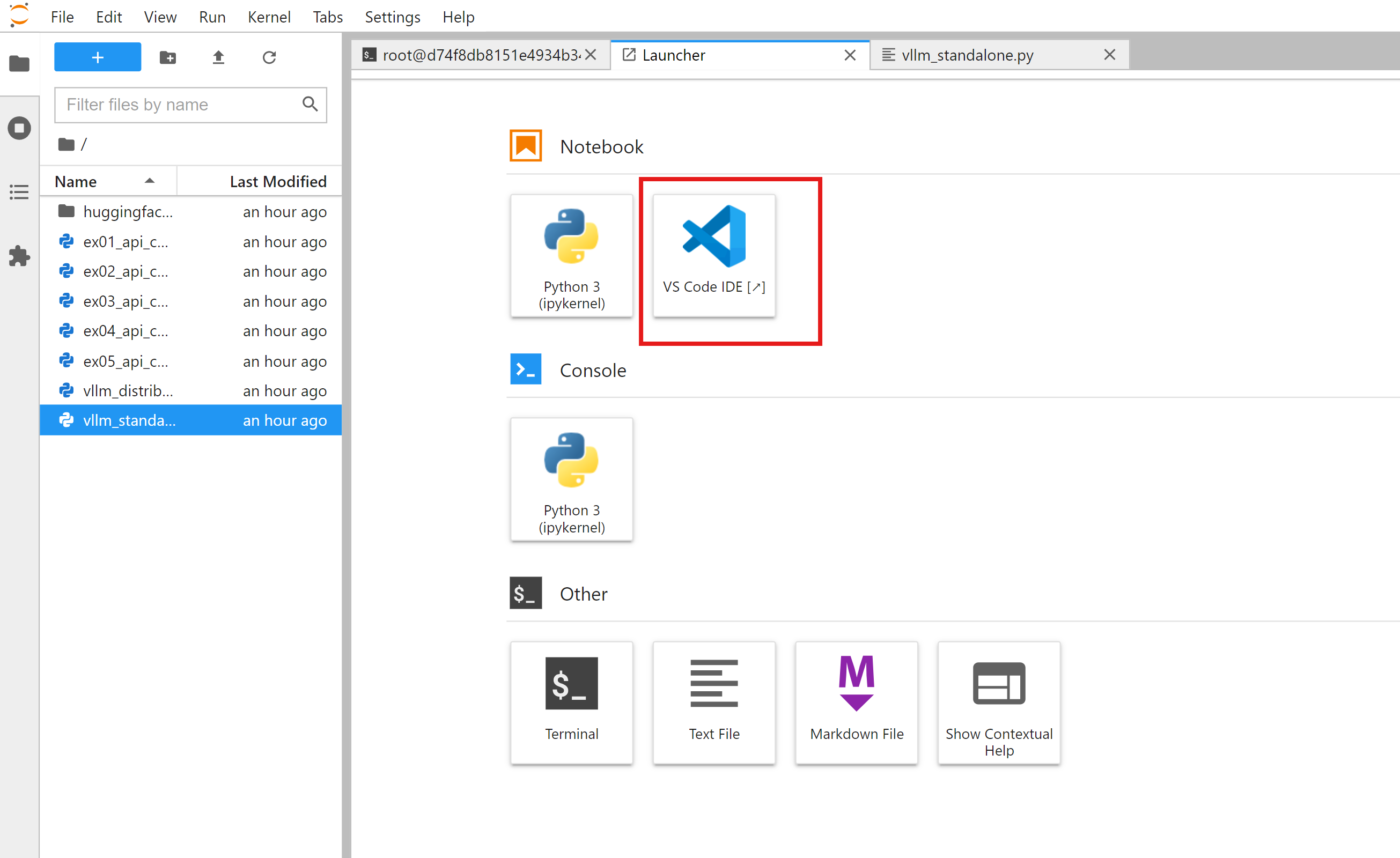
Task: Open the File menu
Action: 63,17
